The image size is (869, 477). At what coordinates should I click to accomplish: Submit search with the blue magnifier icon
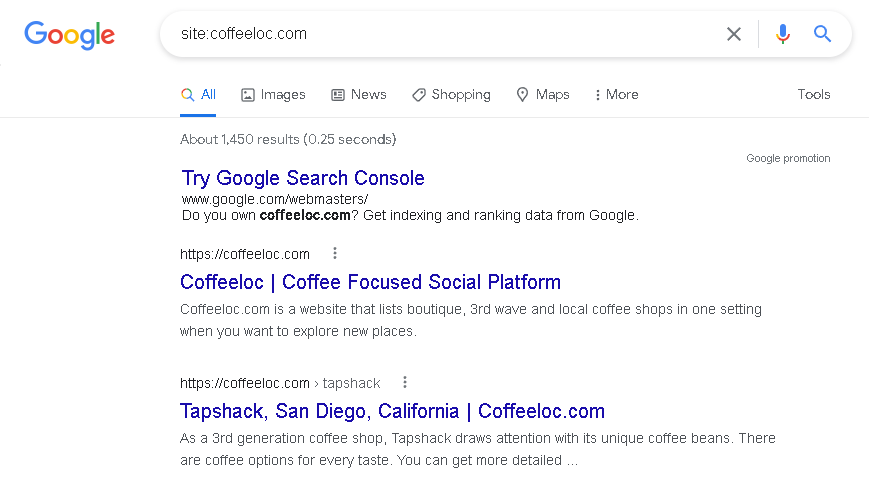click(822, 34)
